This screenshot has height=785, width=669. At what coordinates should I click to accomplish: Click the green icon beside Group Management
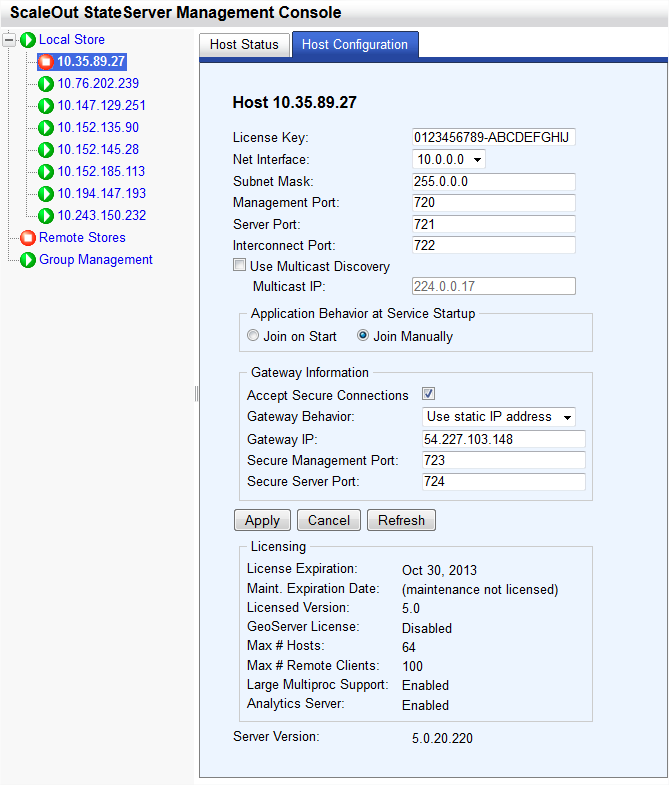(x=28, y=260)
